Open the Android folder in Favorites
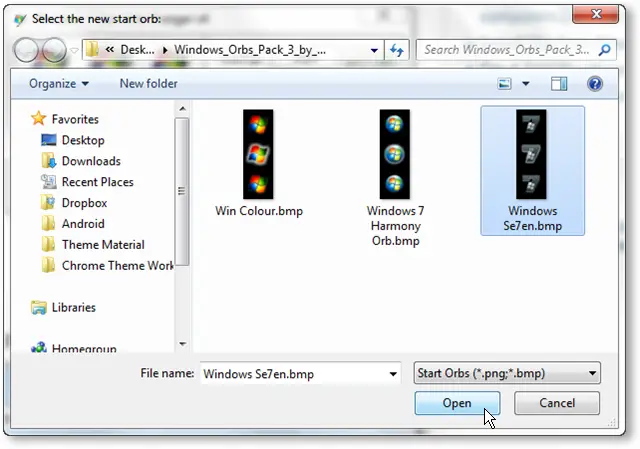The height and width of the screenshot is (449, 640). pyautogui.click(x=83, y=224)
